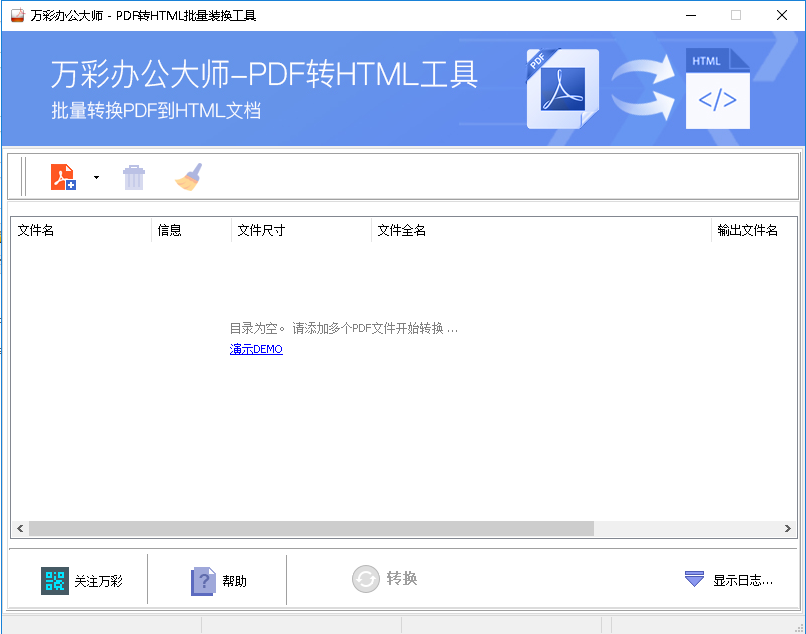The image size is (806, 634).
Task: Click the 关注万彩 QR code icon
Action: coord(54,580)
